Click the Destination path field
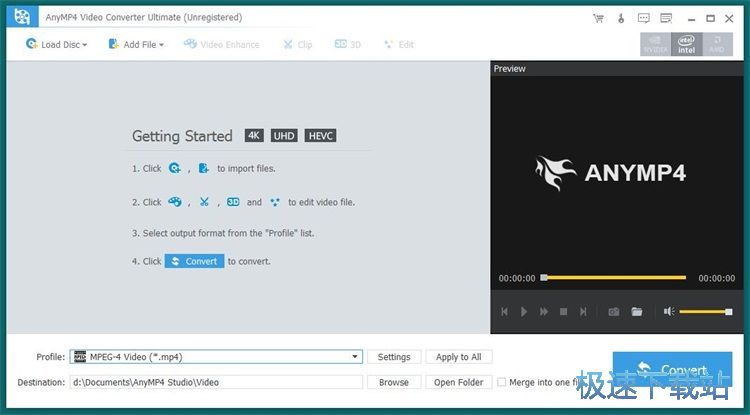The height and width of the screenshot is (415, 750). point(216,382)
